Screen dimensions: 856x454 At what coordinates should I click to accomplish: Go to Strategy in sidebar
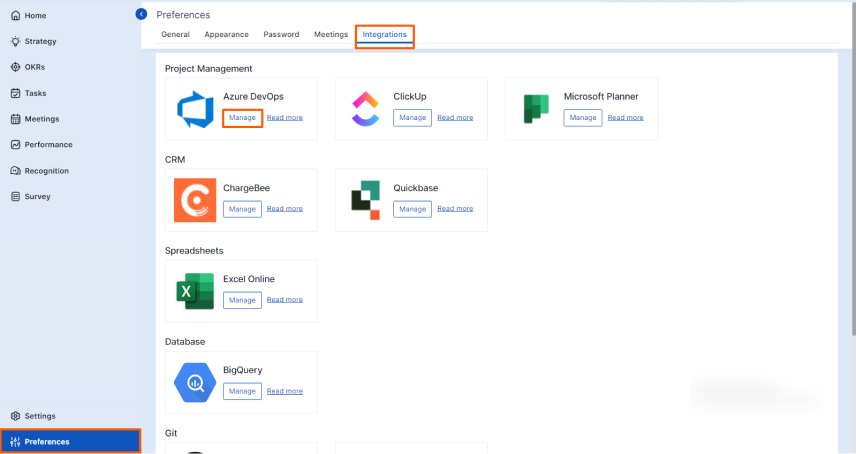tap(40, 41)
